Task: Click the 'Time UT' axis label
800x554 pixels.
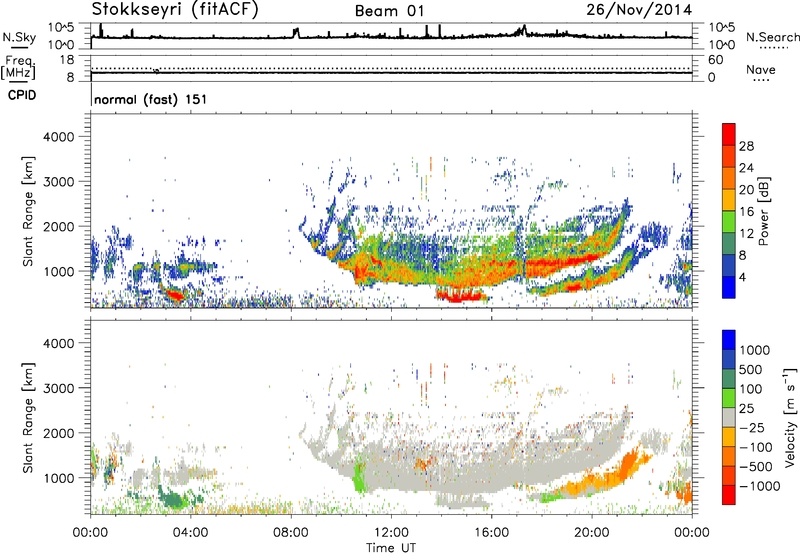Action: pyautogui.click(x=391, y=548)
